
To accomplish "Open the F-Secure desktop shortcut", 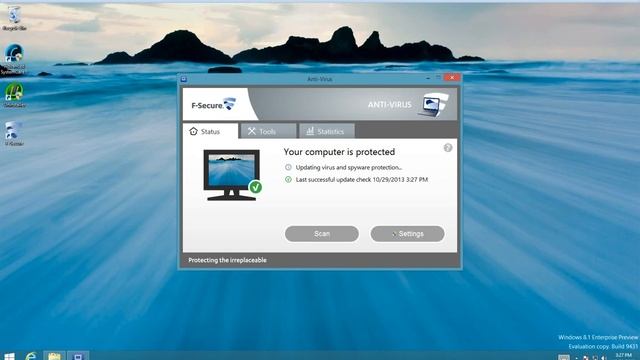I will (14, 133).
